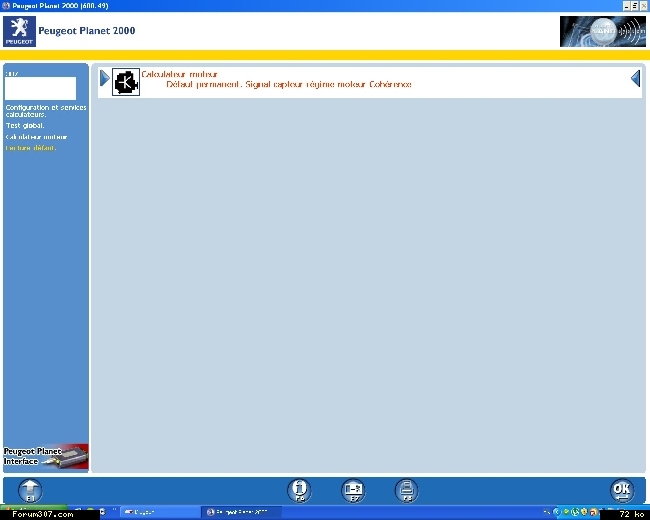Viewport: 650px width, 520px height.
Task: Go back using the F1 up arrow
Action: pos(30,491)
